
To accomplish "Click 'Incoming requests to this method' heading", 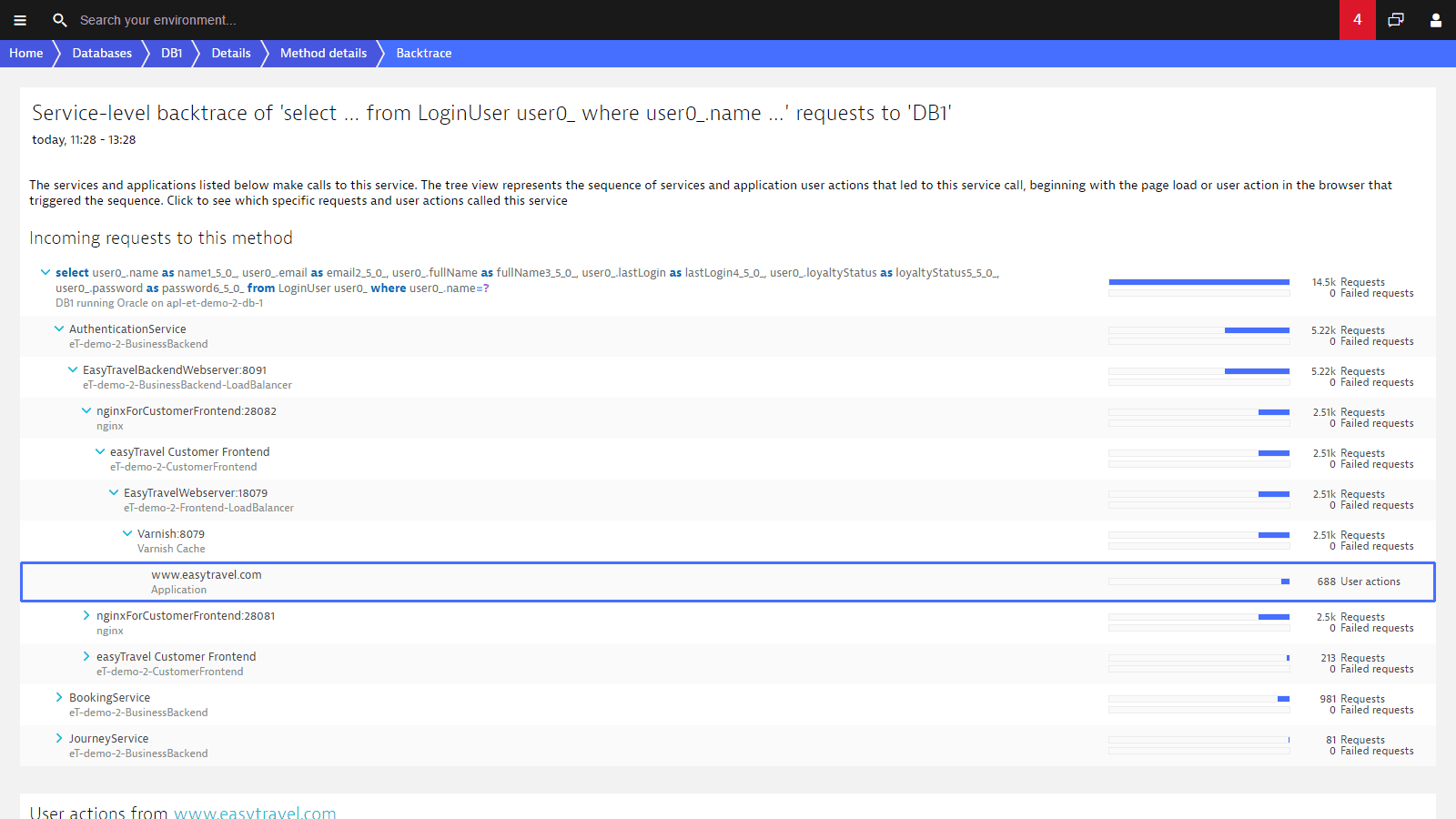I will pyautogui.click(x=161, y=238).
